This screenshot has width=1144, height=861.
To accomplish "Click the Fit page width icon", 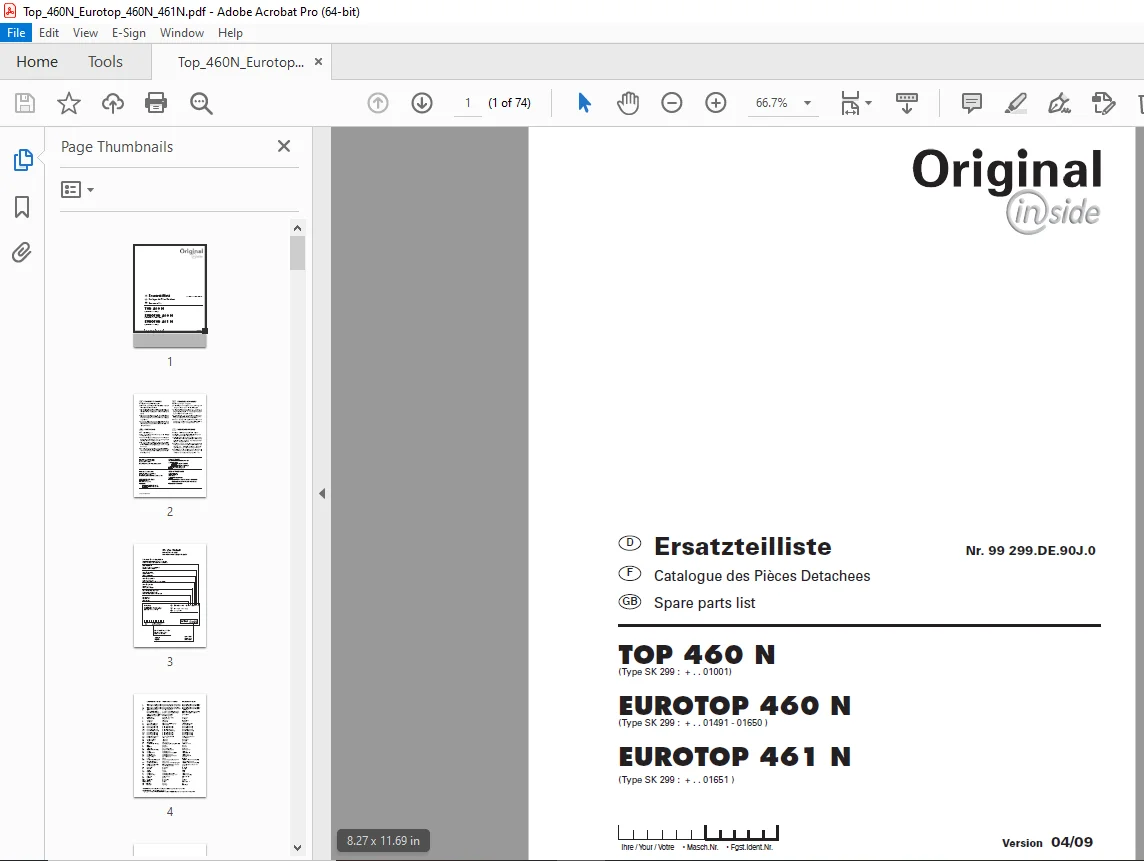I will [850, 103].
